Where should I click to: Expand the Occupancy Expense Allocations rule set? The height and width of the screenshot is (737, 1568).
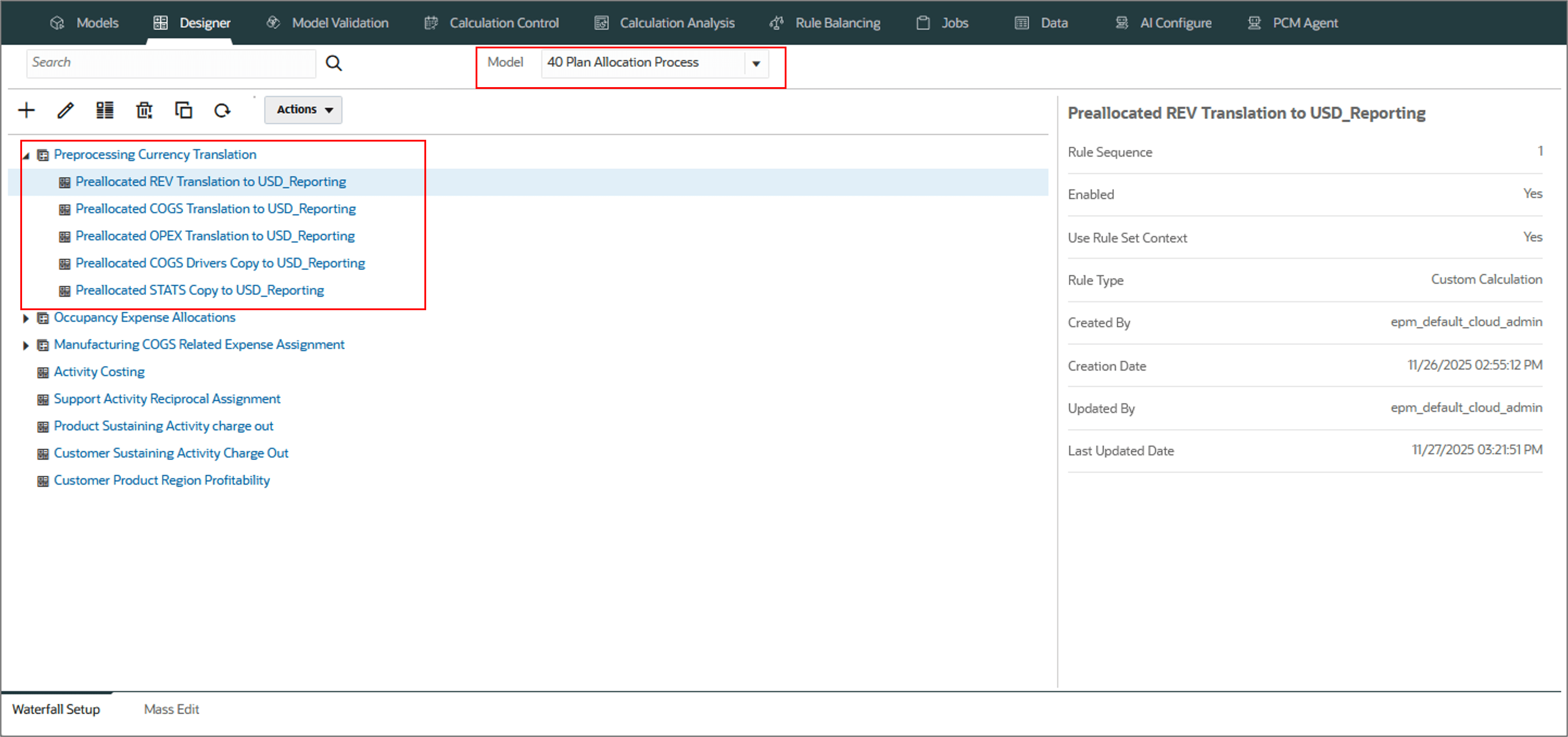[26, 318]
